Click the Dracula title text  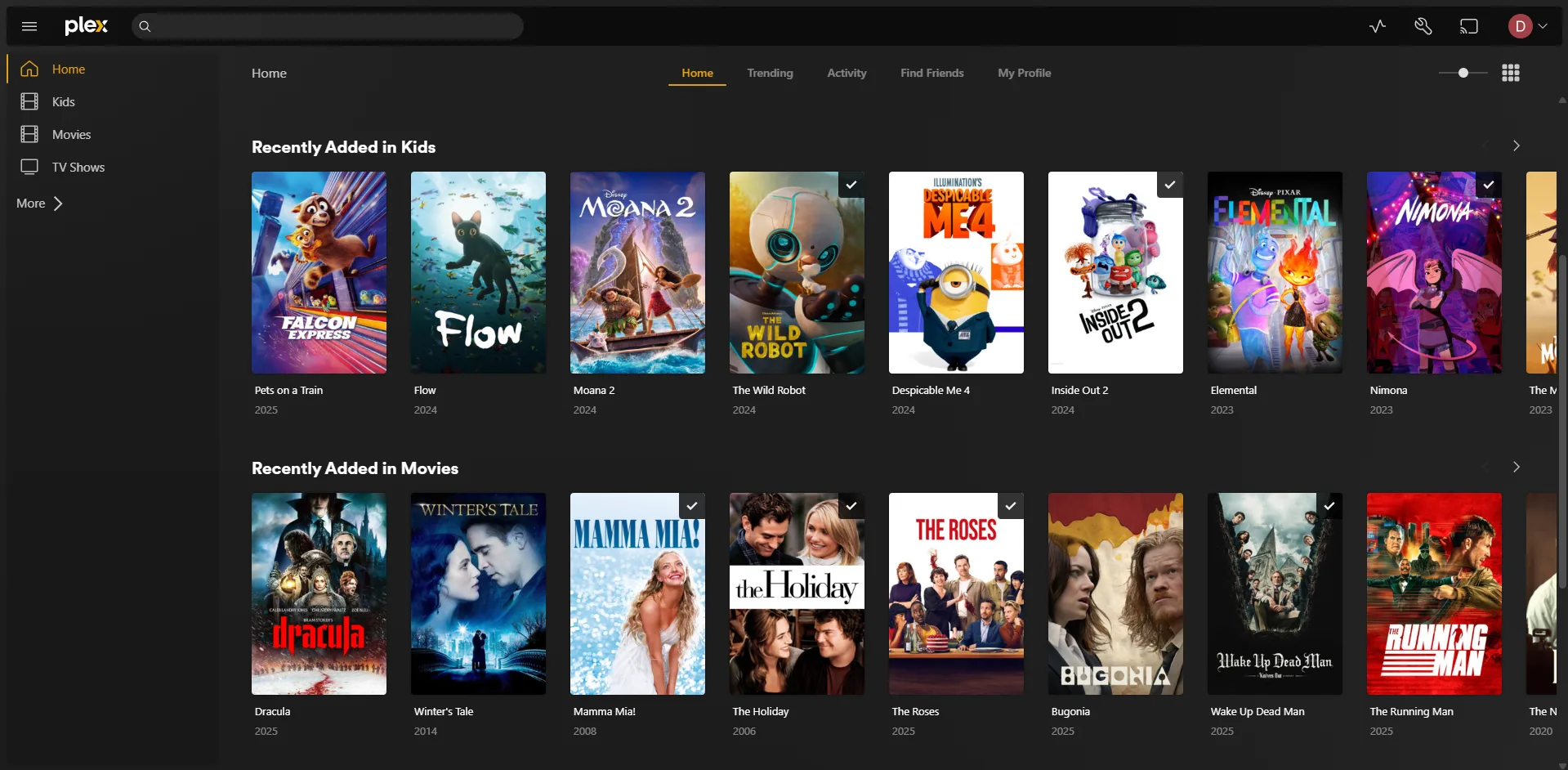click(x=272, y=711)
